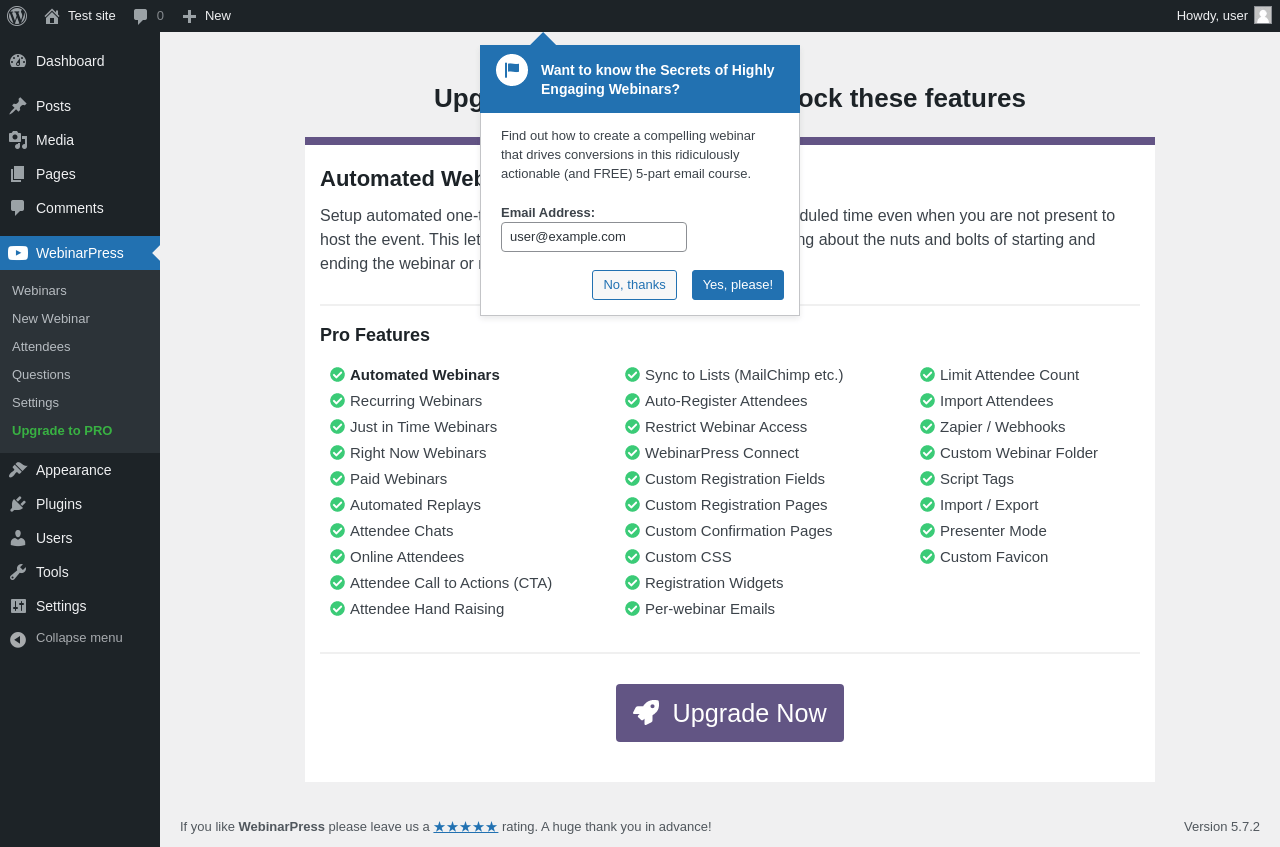Click the Collapse menu arrow icon
This screenshot has height=847, width=1280.
pos(18,639)
